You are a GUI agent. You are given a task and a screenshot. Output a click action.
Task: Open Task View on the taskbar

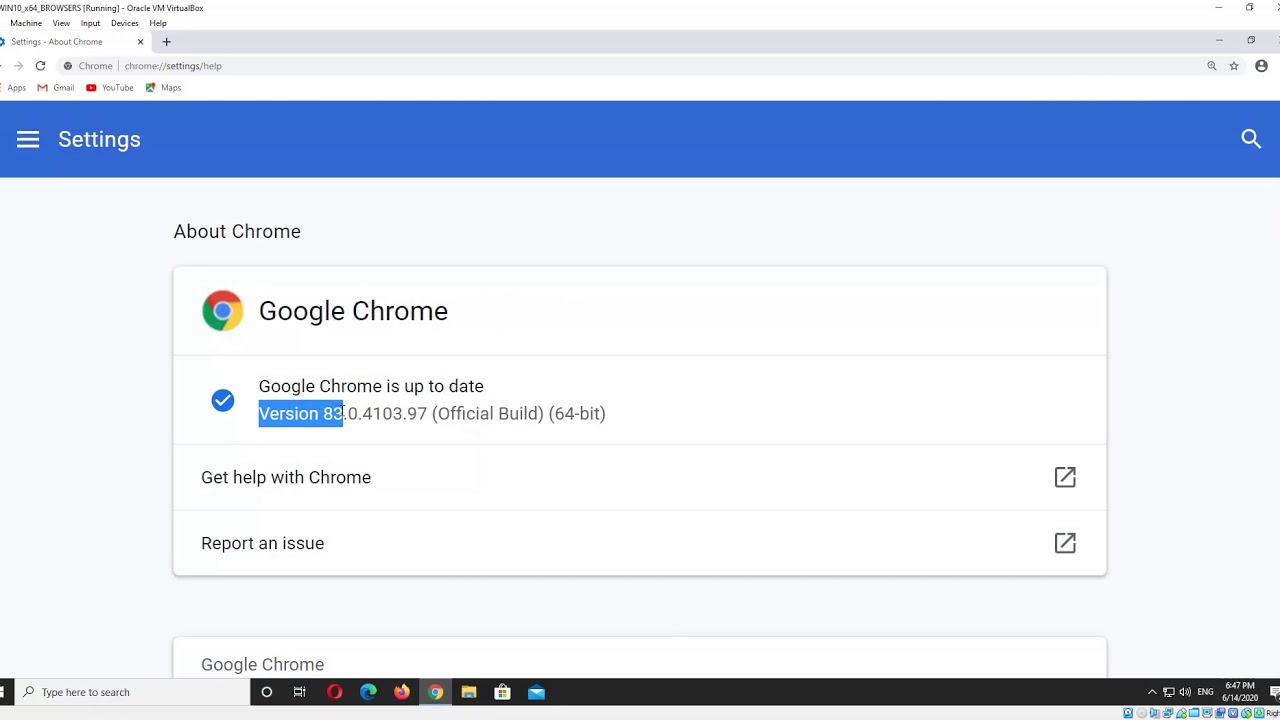tap(300, 692)
